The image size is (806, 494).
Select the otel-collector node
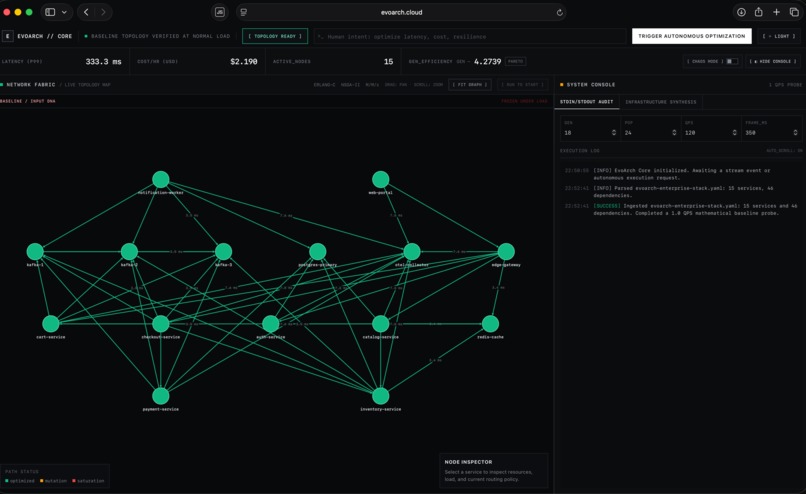point(412,251)
